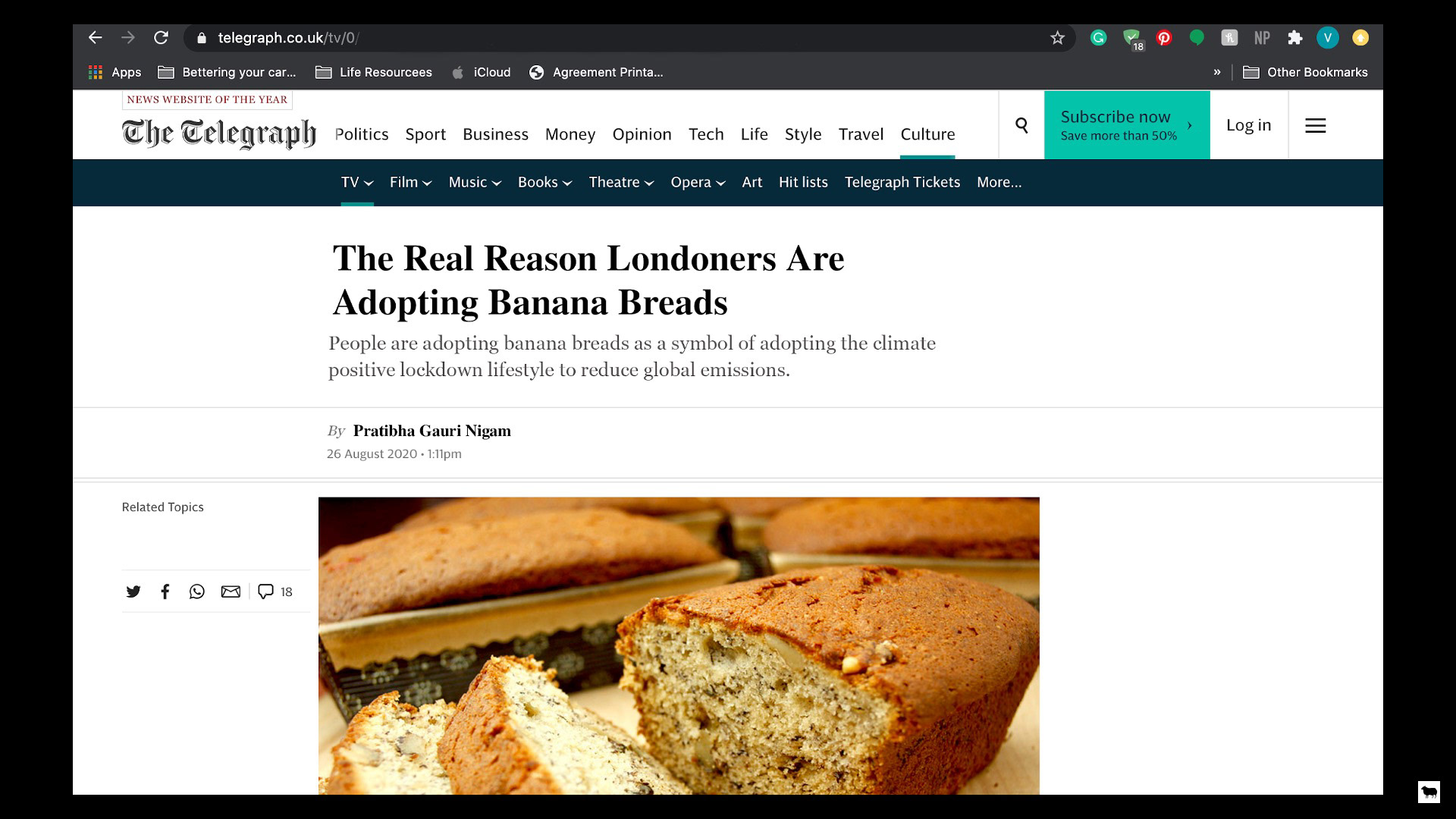Screen dimensions: 1456x819
Task: Click the Pinterest extension icon
Action: [x=1164, y=37]
